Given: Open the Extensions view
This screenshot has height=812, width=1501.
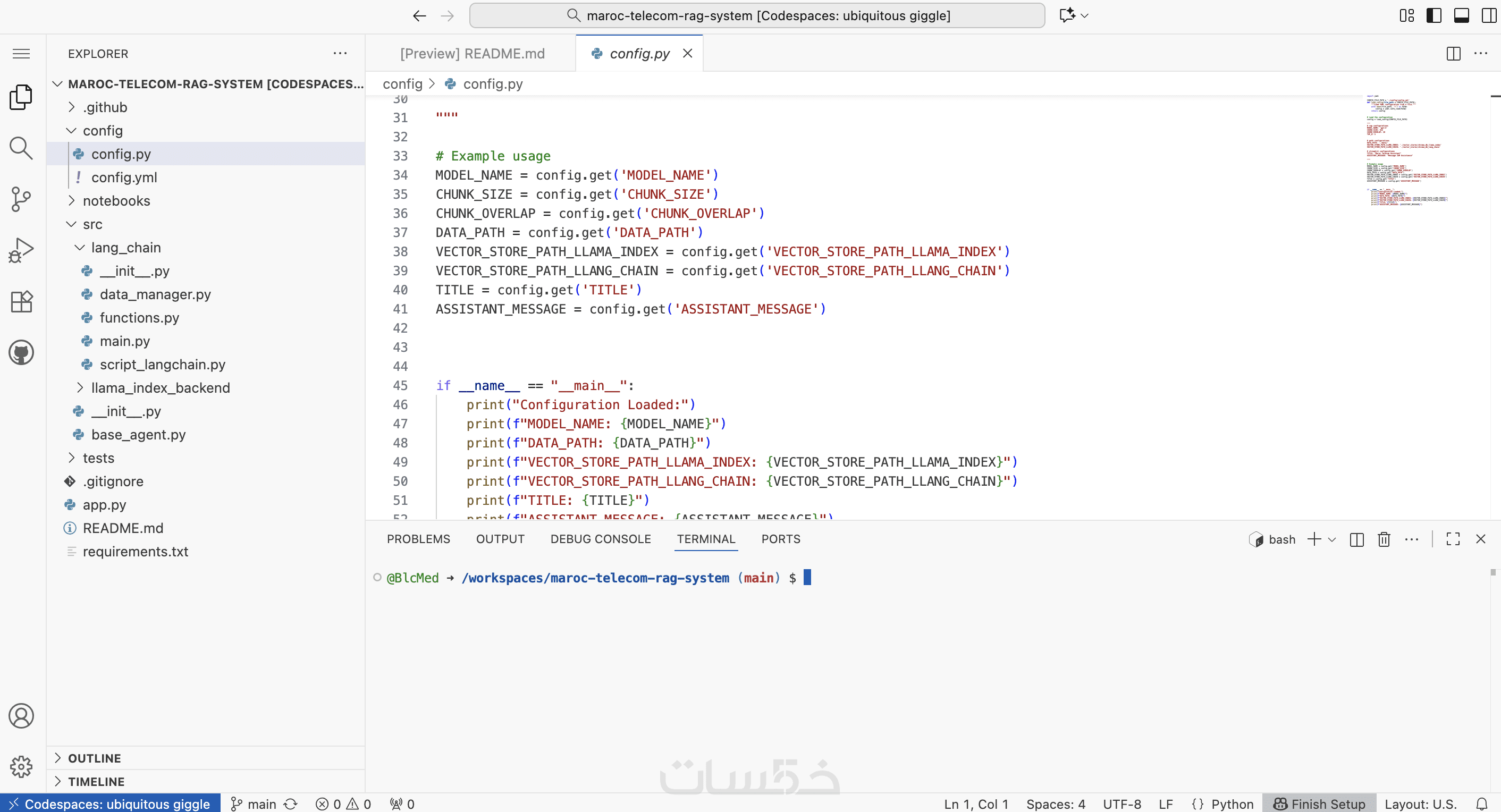Looking at the screenshot, I should click(21, 301).
